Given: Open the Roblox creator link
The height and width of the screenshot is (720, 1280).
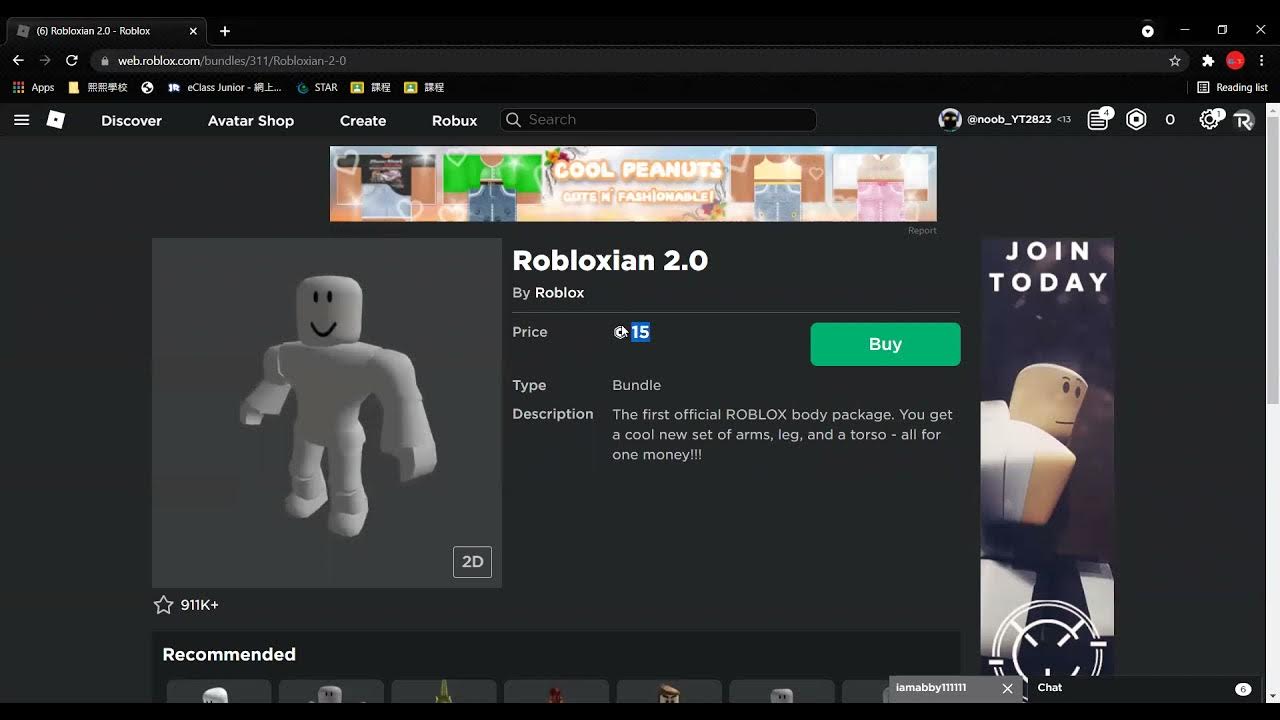Looking at the screenshot, I should 559,293.
